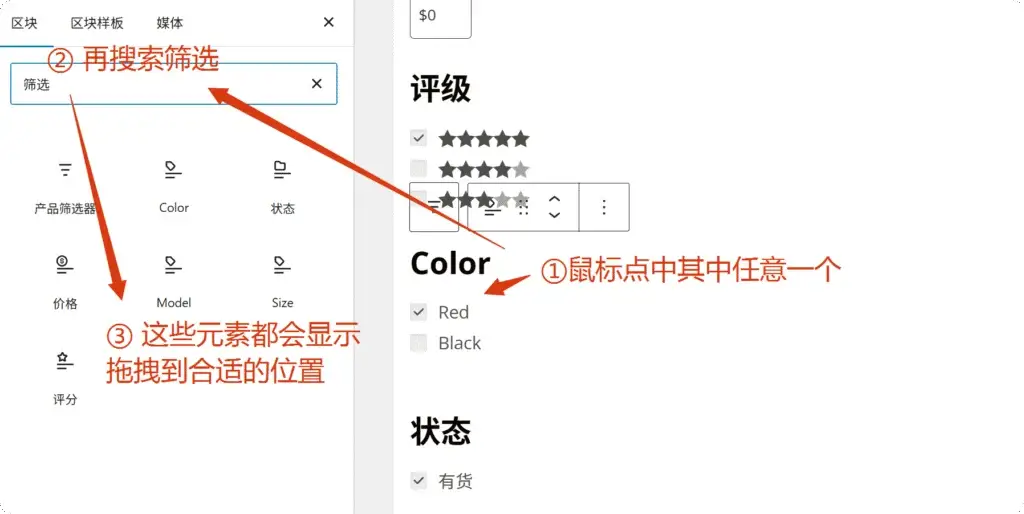Clear the 筛选 search text

pos(317,84)
